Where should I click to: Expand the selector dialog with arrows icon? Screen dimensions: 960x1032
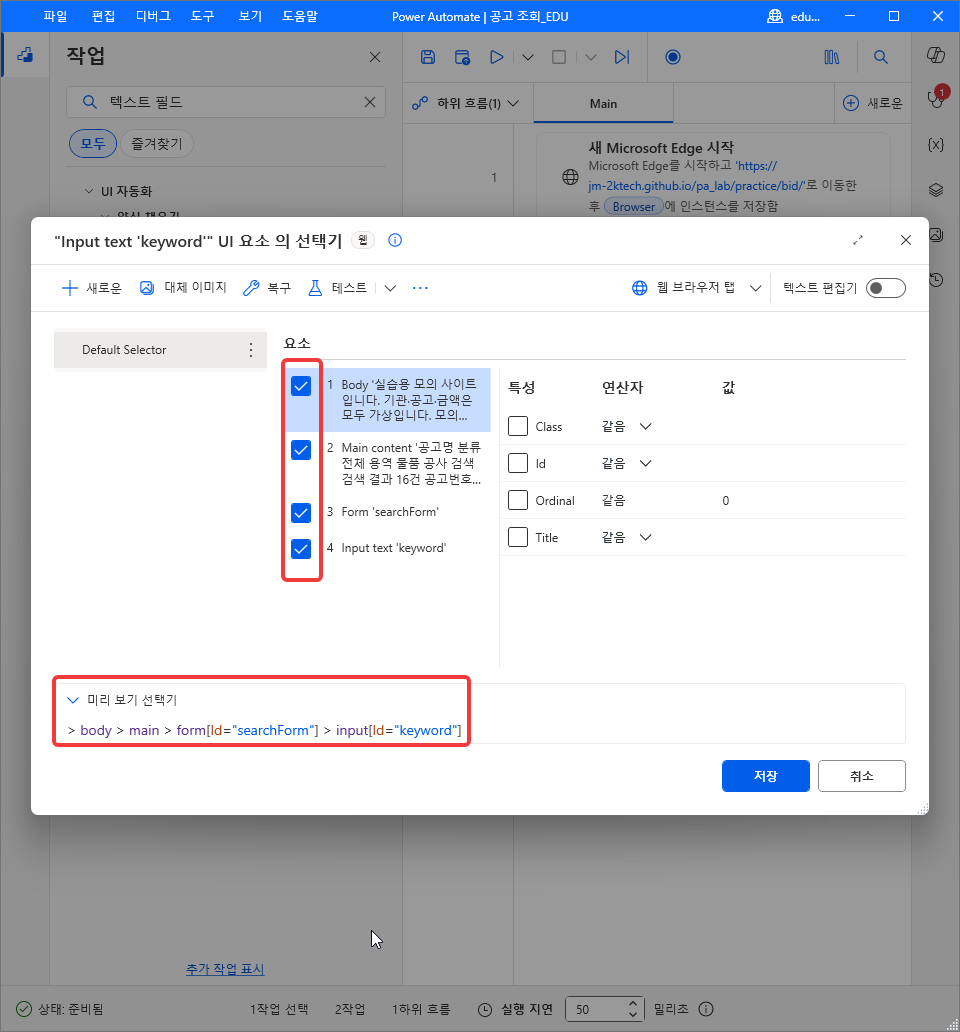coord(858,240)
